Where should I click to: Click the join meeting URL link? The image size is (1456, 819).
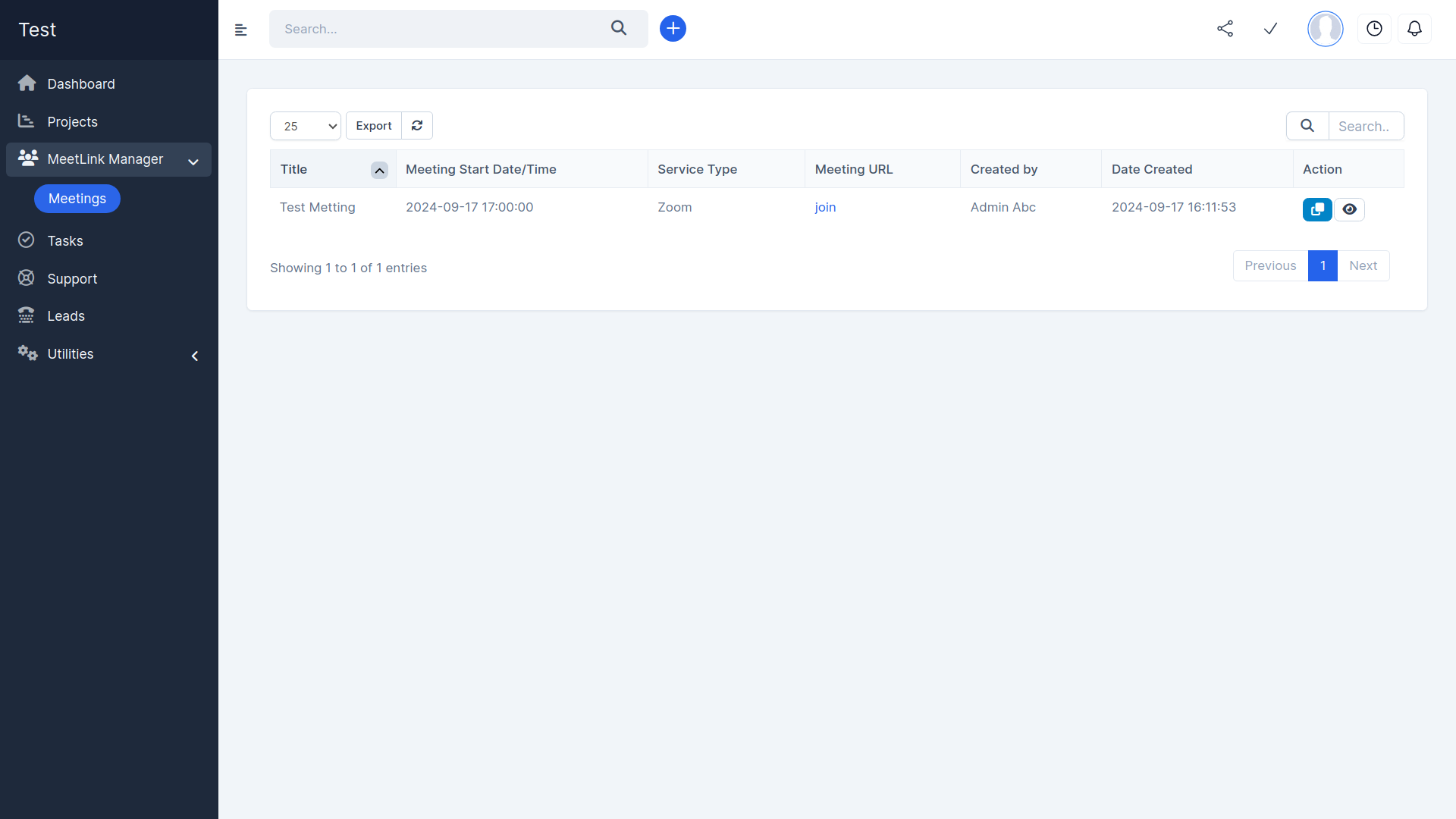825,208
